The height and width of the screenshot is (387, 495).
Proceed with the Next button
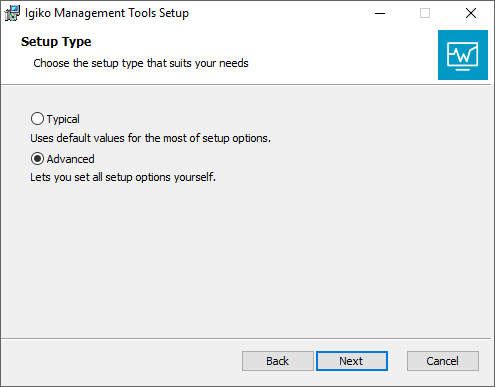click(352, 361)
